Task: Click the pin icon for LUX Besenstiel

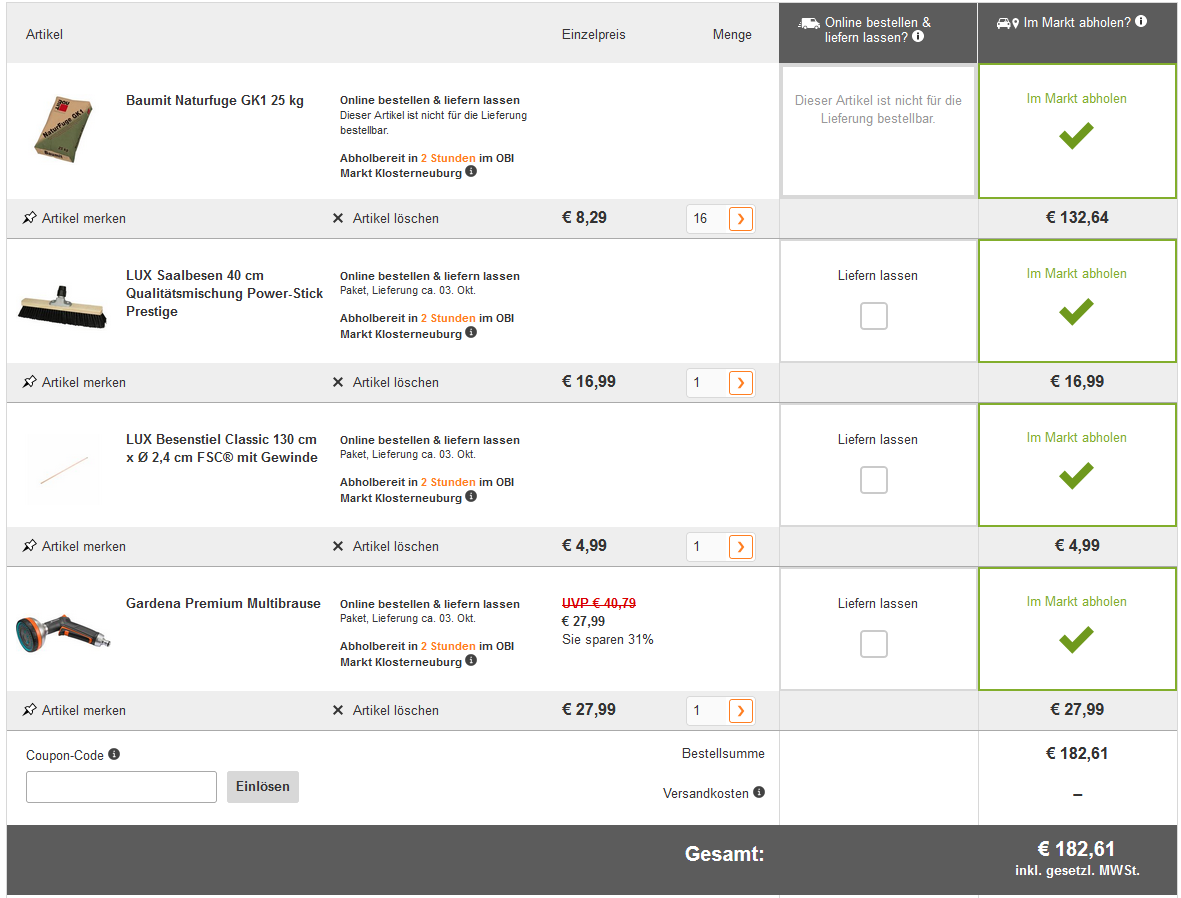Action: [29, 546]
